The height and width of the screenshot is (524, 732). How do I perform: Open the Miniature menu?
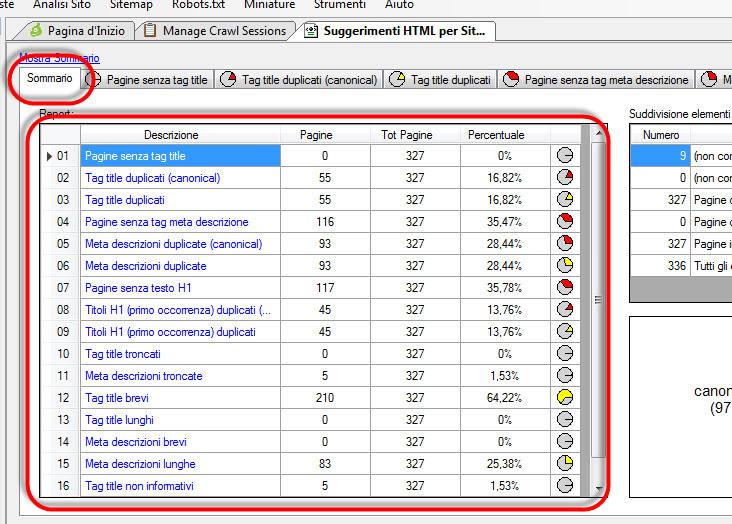[269, 5]
